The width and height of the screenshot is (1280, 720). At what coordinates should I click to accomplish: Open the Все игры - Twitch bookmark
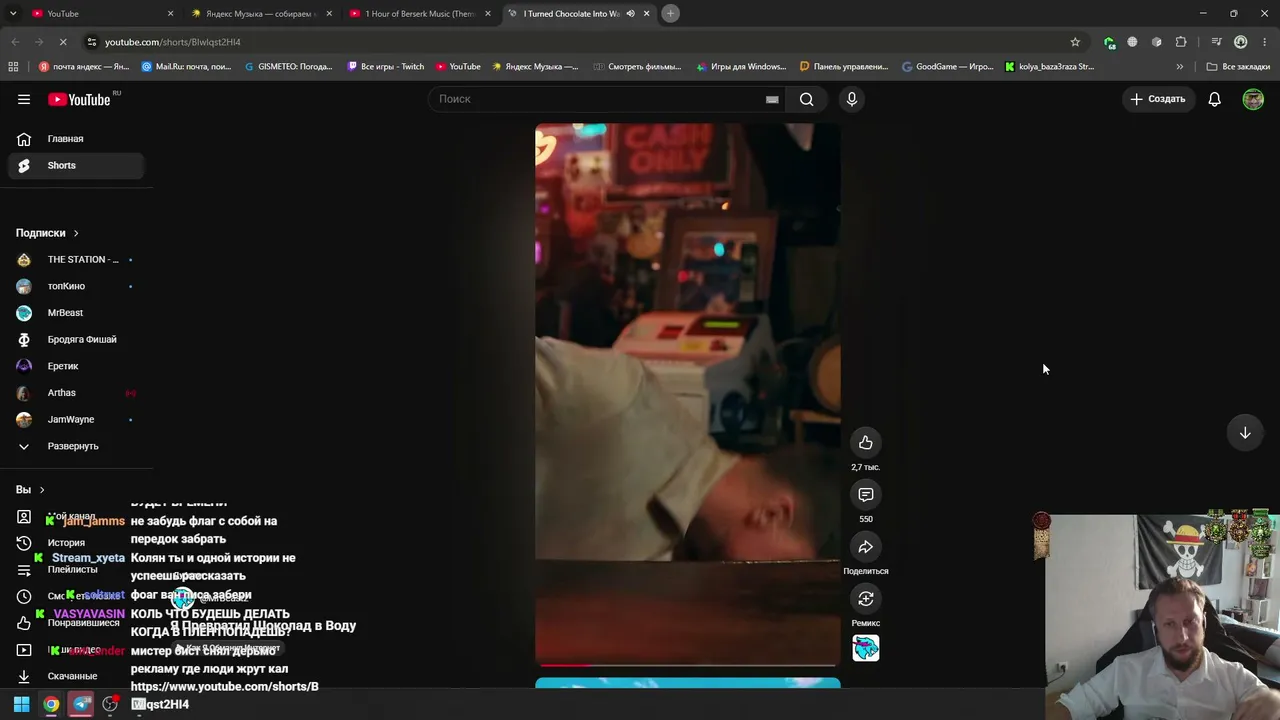385,67
